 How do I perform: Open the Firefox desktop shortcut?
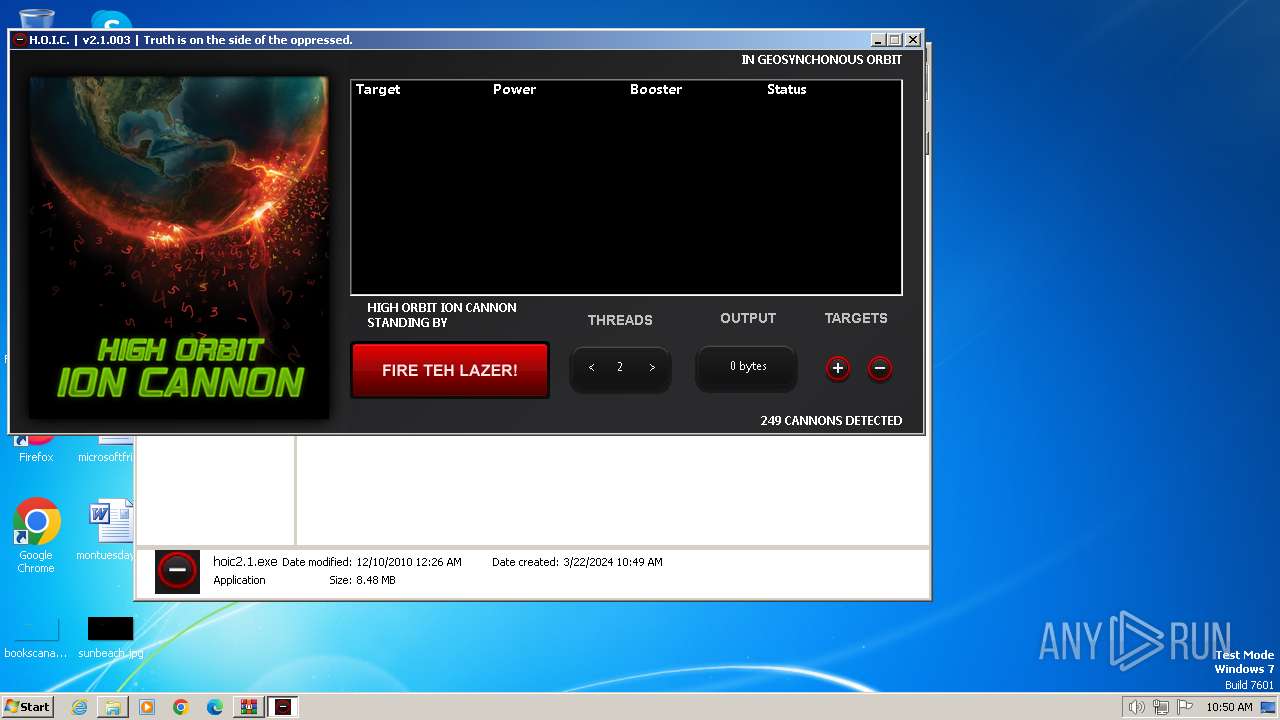point(36,448)
